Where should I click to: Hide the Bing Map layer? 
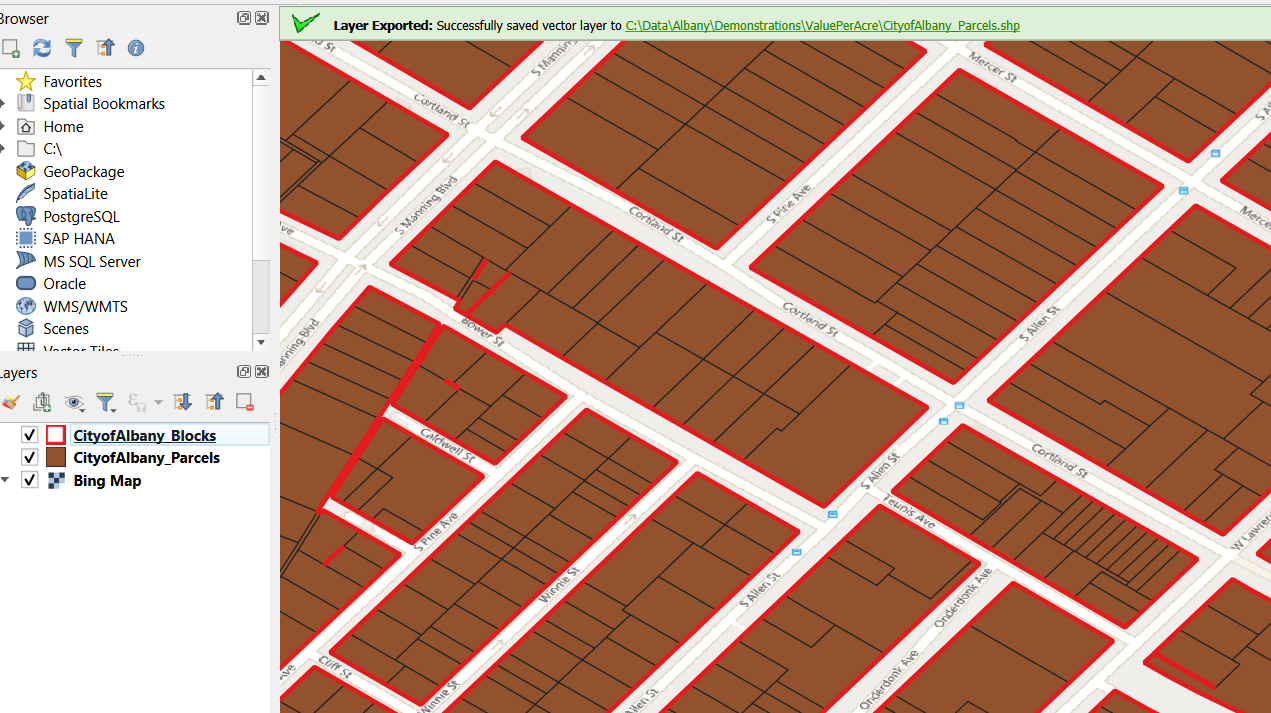click(x=30, y=481)
